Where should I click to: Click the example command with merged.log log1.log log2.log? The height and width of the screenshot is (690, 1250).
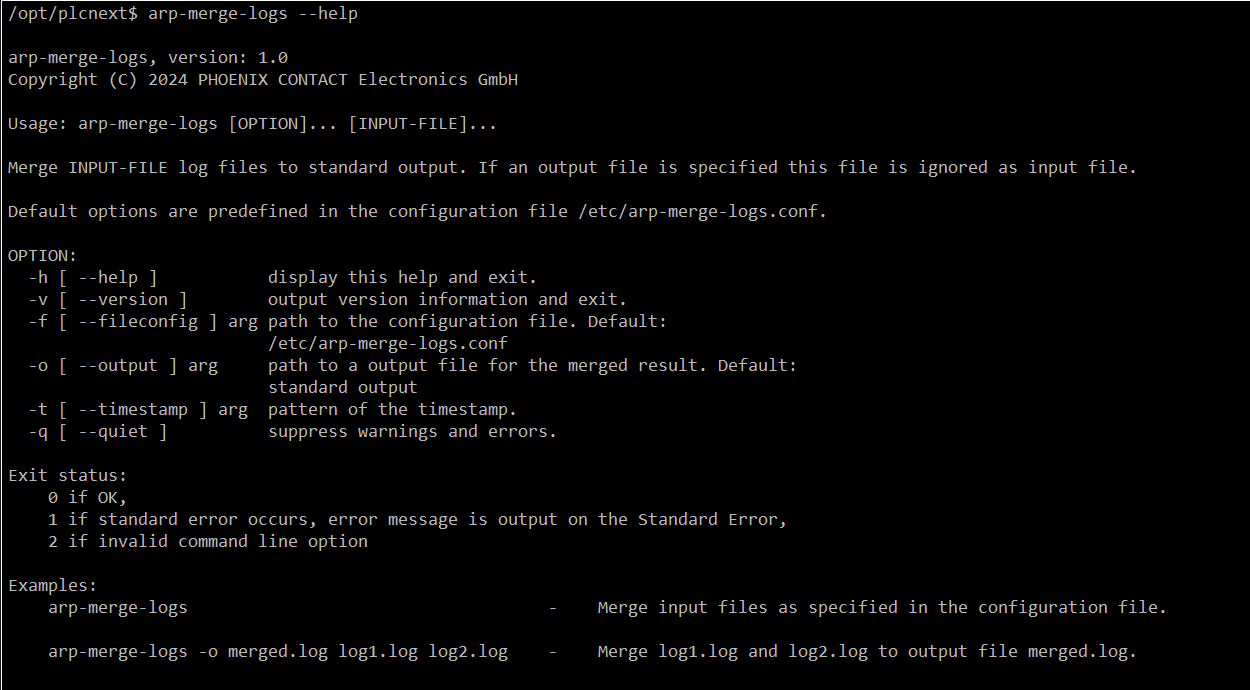(x=278, y=651)
